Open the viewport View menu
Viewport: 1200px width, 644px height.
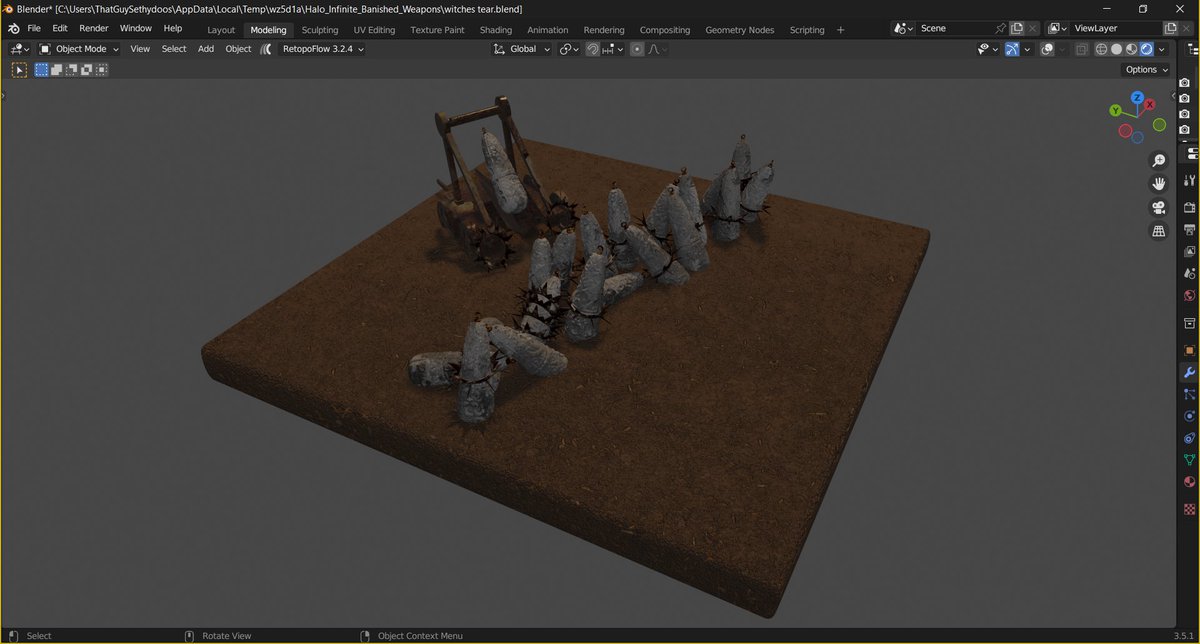140,49
